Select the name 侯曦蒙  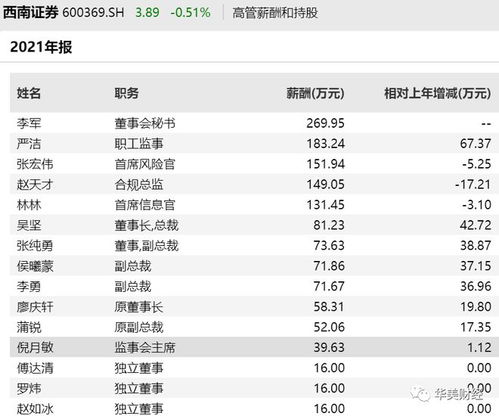pyautogui.click(x=35, y=266)
